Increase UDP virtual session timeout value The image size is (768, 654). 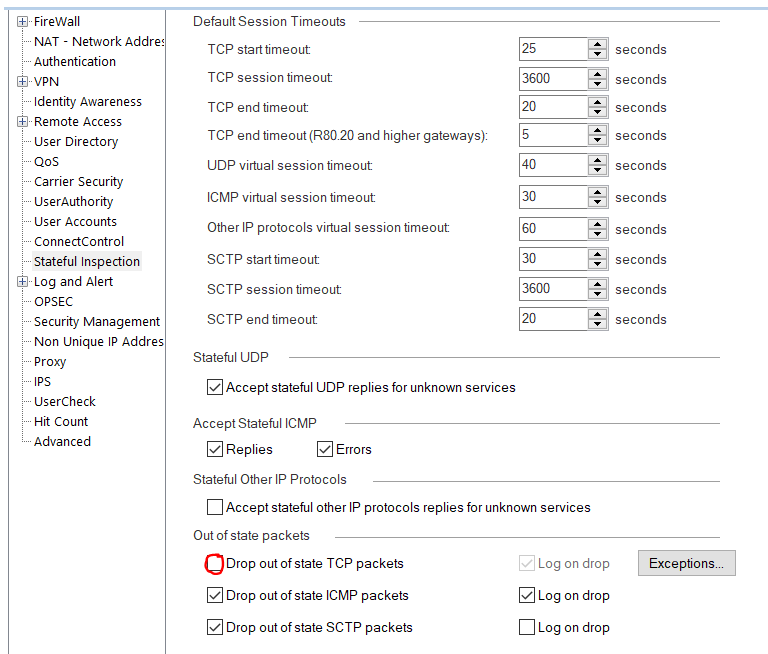pyautogui.click(x=598, y=160)
